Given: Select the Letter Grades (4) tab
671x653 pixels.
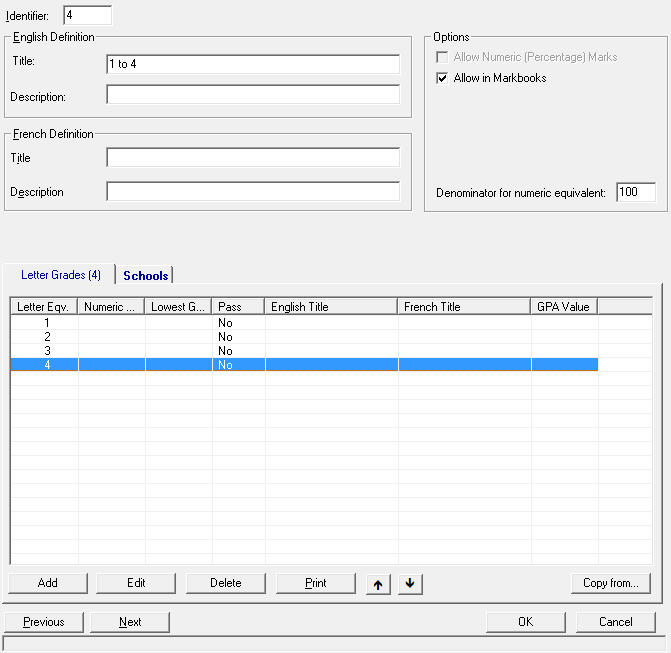Looking at the screenshot, I should pyautogui.click(x=60, y=275).
